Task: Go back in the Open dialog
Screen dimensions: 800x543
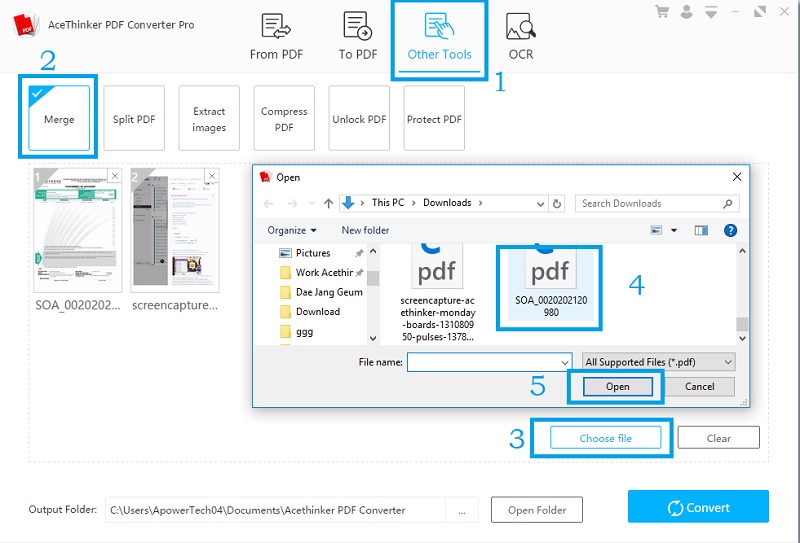Action: coord(268,204)
